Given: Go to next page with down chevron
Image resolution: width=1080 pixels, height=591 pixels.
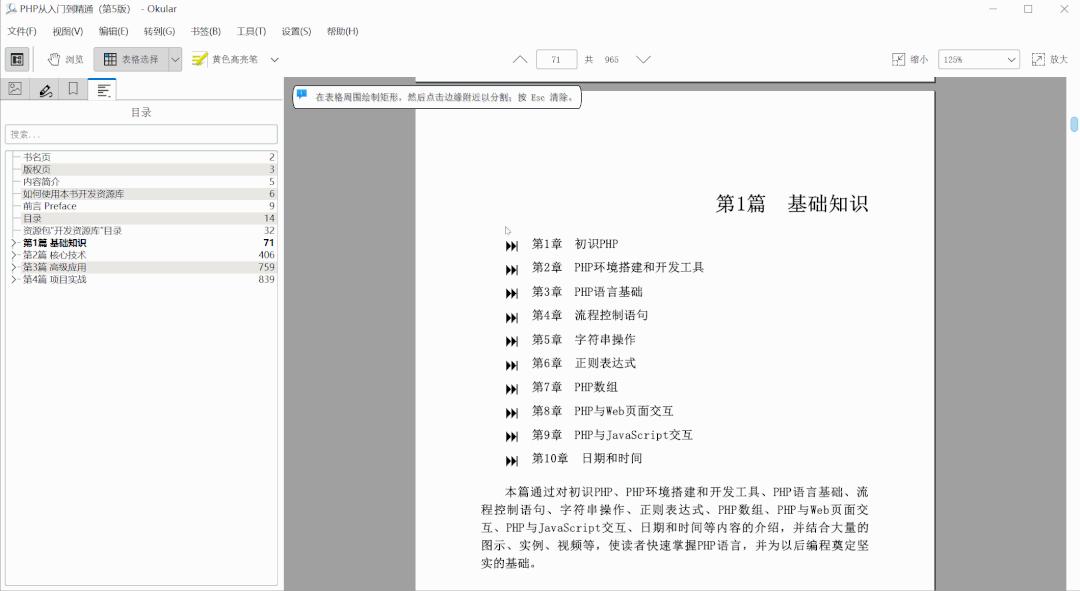Looking at the screenshot, I should pyautogui.click(x=643, y=59).
